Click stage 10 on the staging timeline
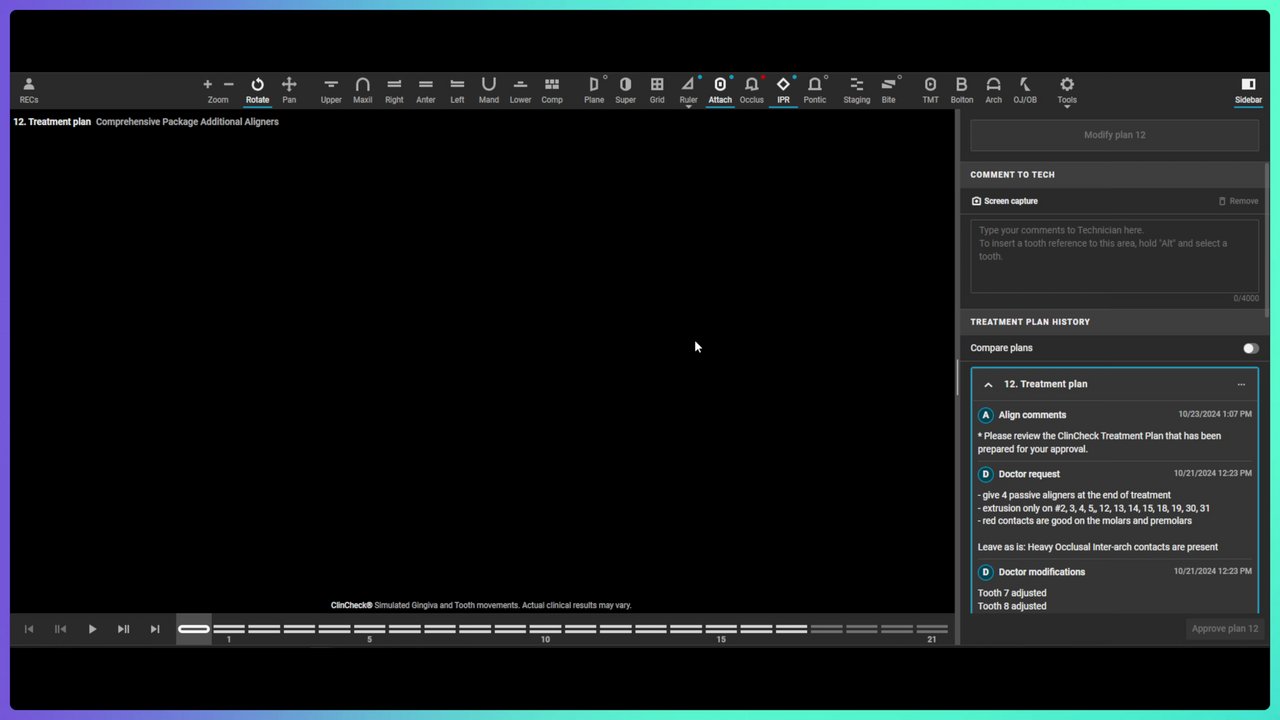The width and height of the screenshot is (1280, 720). (x=545, y=629)
